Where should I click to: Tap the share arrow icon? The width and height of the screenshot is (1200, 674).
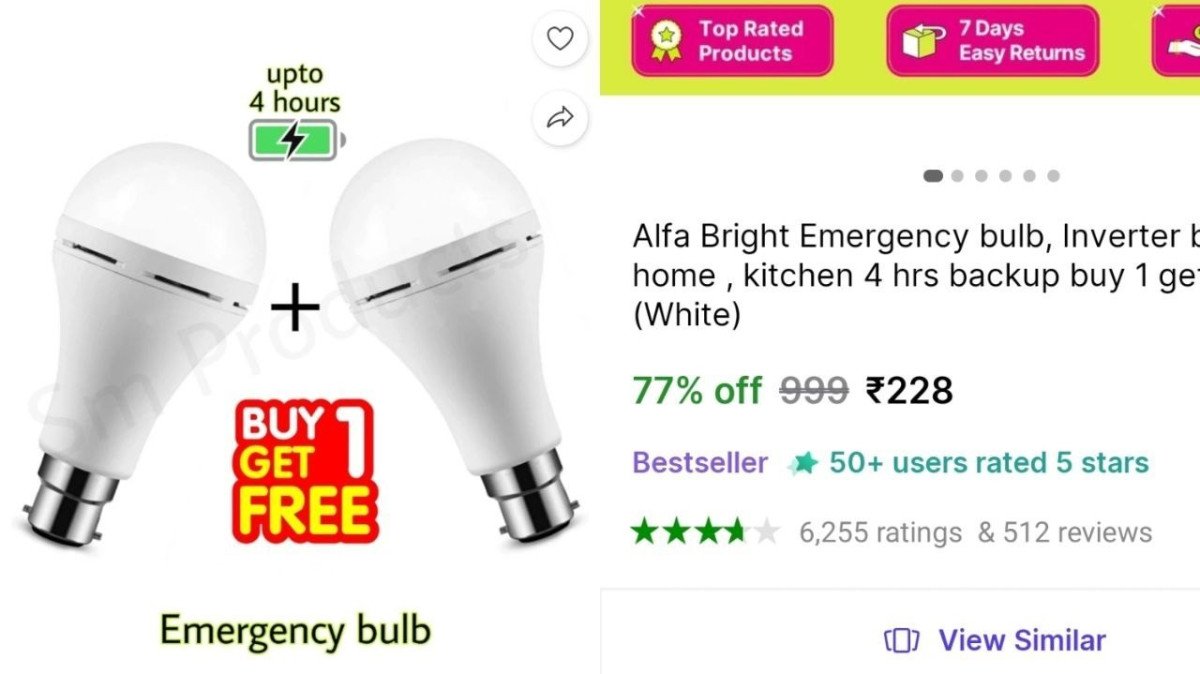pos(560,118)
